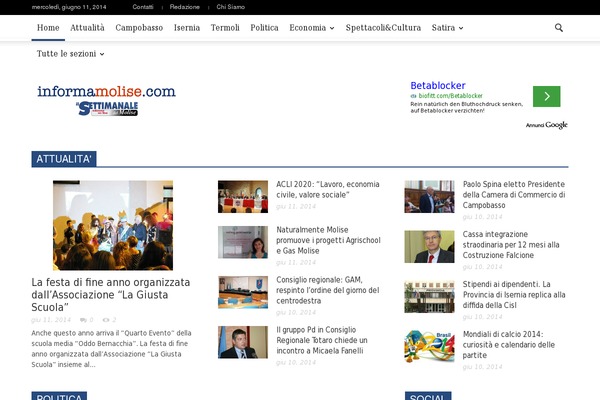
Task: Open the ACLI 2020 article thumbnail
Action: [x=243, y=196]
